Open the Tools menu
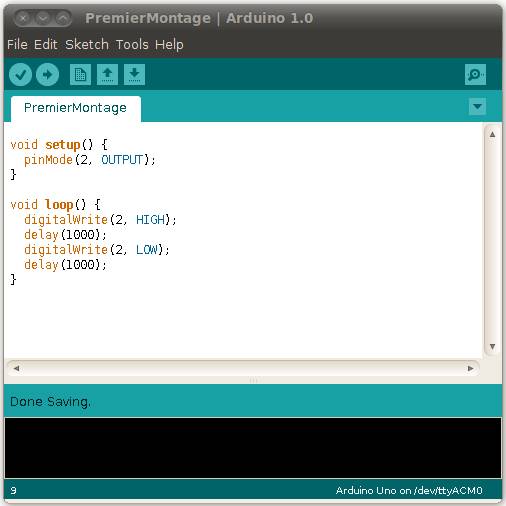The image size is (506, 506). click(132, 44)
